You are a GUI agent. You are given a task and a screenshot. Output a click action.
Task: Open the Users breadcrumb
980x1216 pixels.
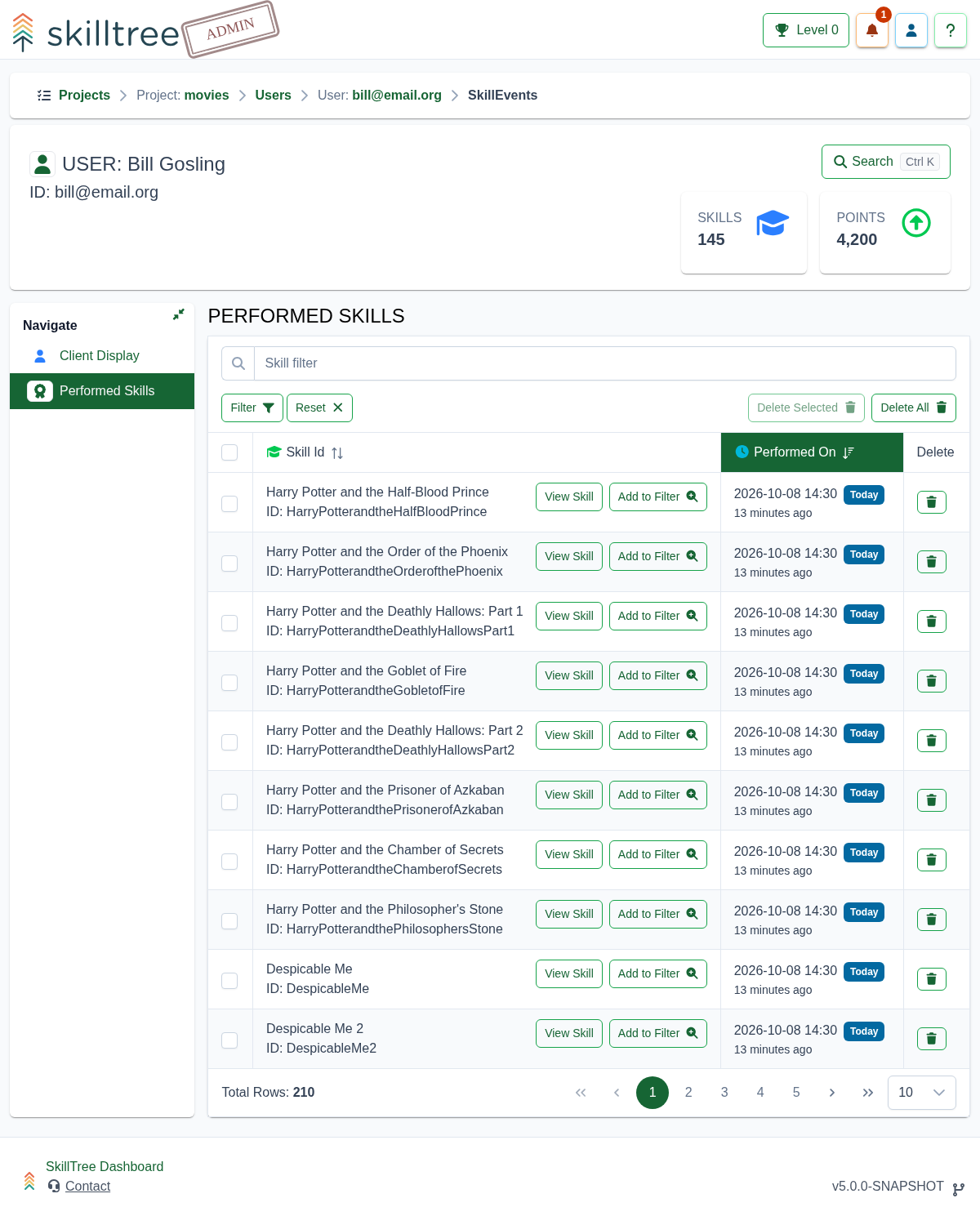[273, 96]
